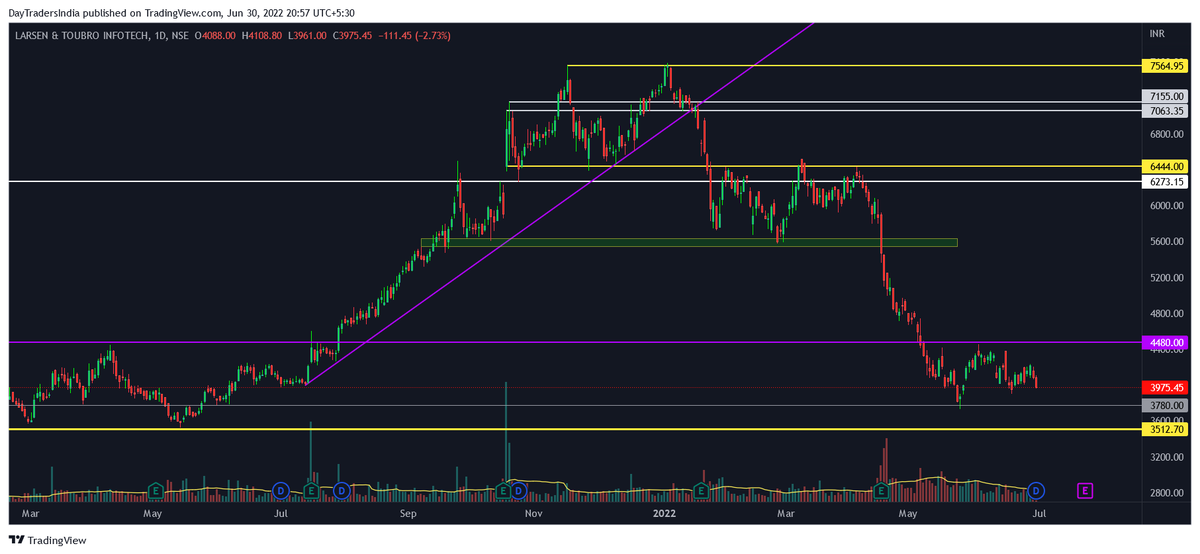Click the 2800.00 tick on the price axis
The height and width of the screenshot is (554, 1200).
[1165, 493]
